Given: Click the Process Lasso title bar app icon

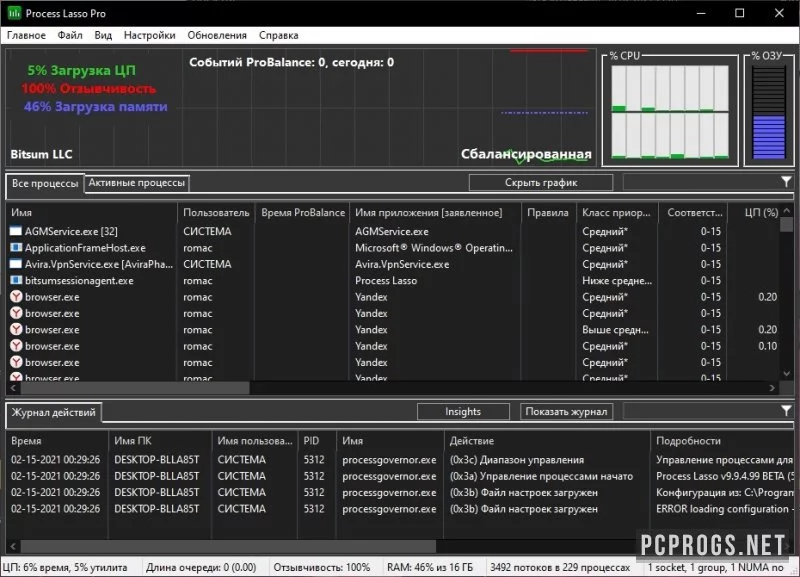Looking at the screenshot, I should point(14,13).
